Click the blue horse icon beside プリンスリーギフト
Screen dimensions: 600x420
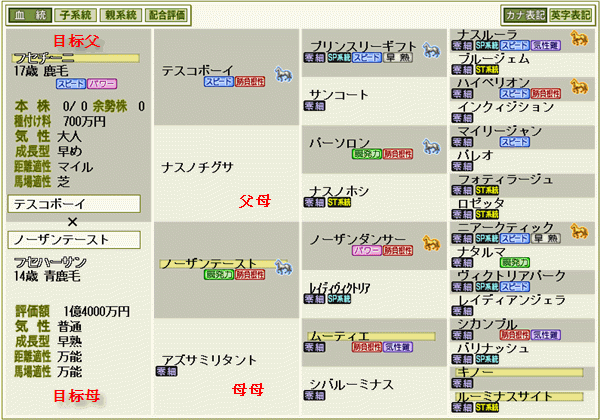[432, 50]
